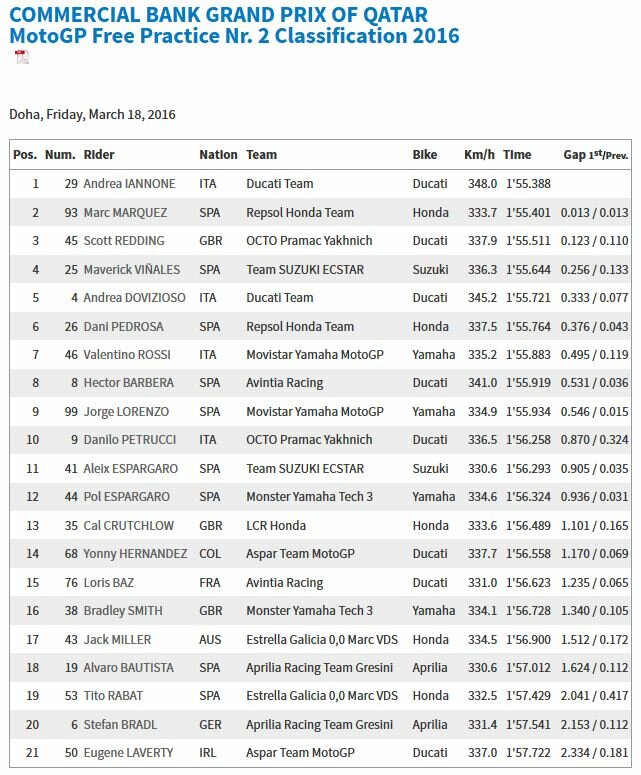
Task: Select rider Tito RABAT
Action: [113, 695]
